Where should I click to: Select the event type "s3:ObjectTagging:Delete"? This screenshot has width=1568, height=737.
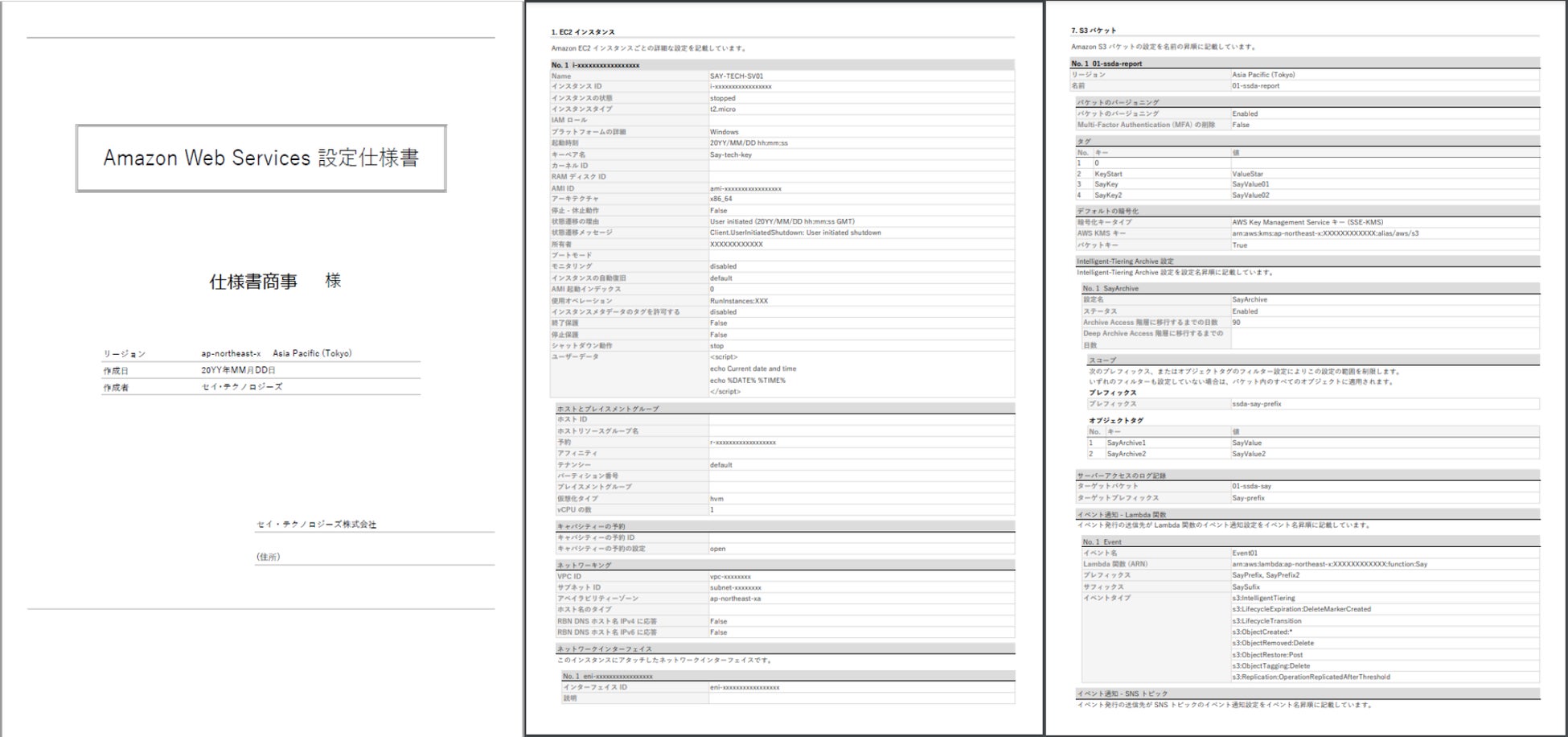click(1270, 666)
